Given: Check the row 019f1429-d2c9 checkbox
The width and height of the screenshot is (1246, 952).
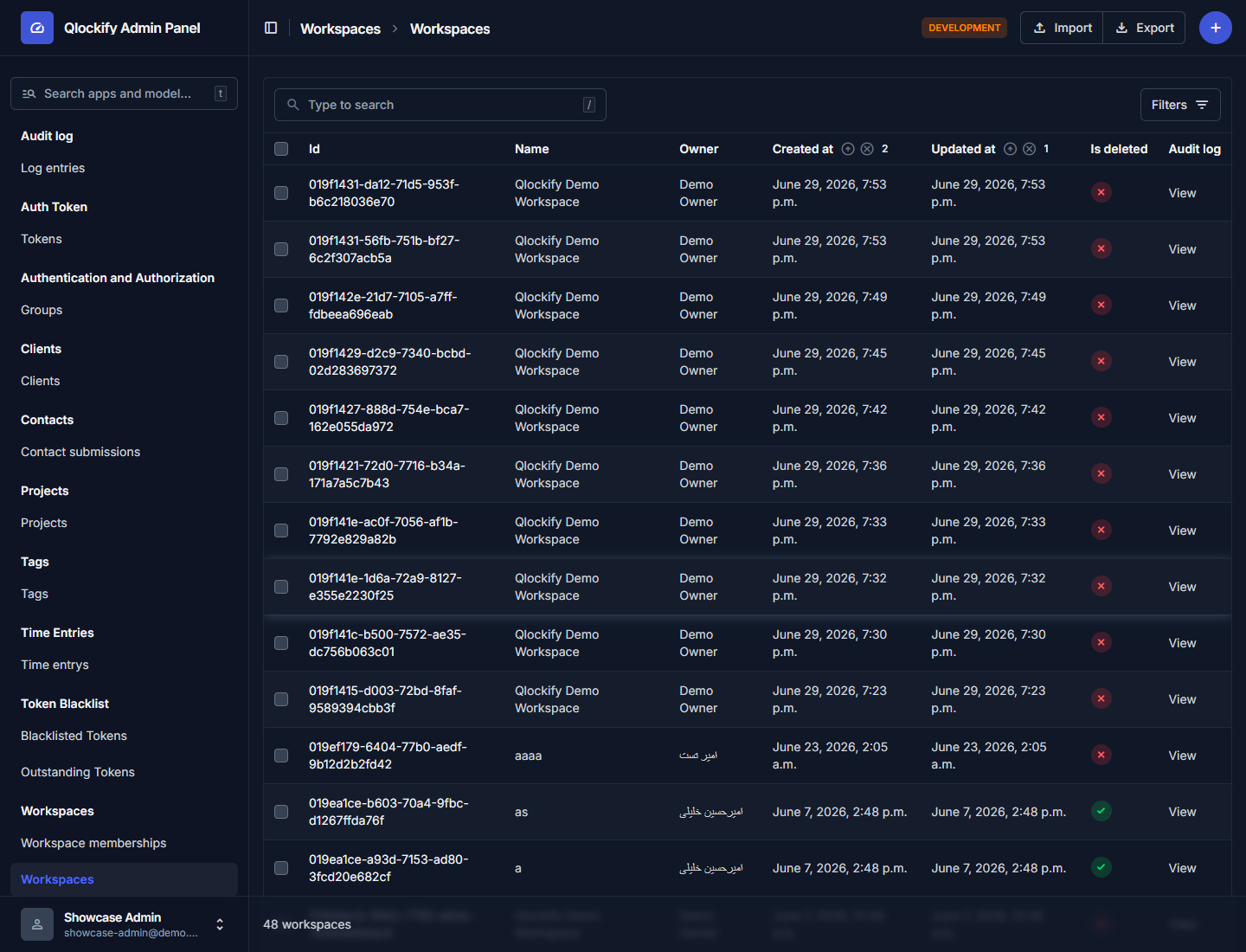Looking at the screenshot, I should [281, 362].
